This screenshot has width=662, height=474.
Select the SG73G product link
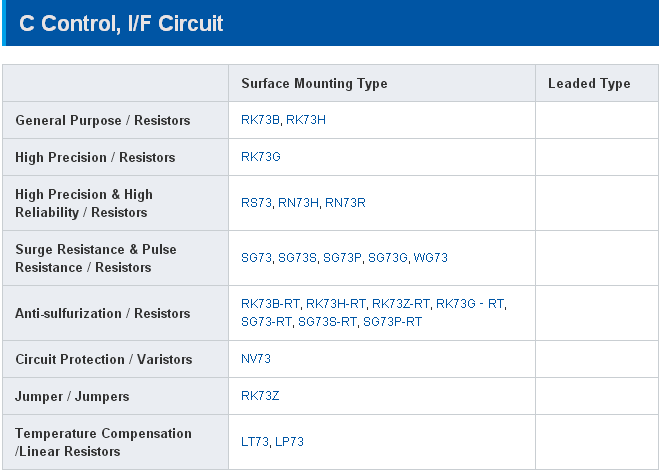tap(388, 258)
